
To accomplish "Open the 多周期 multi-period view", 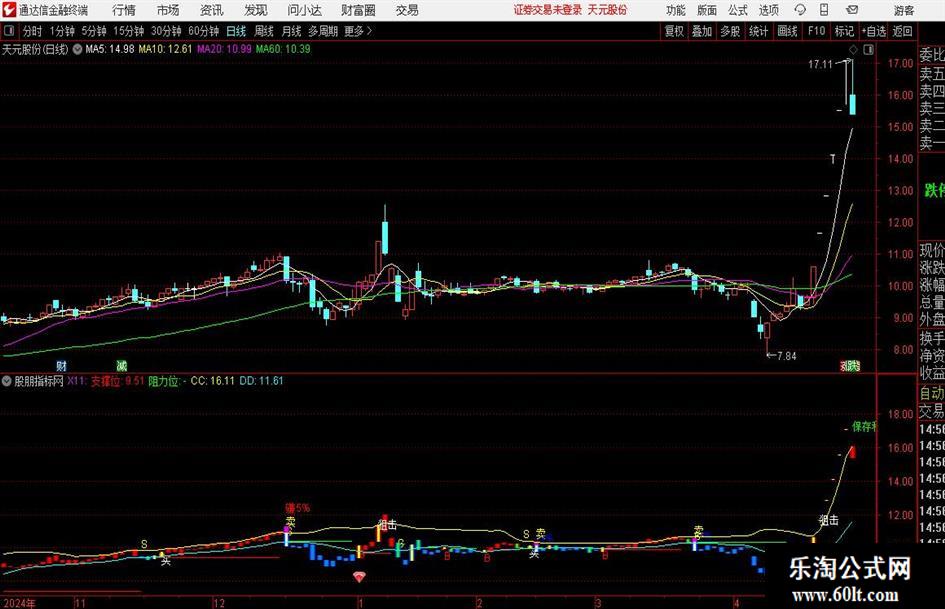I will (x=323, y=31).
